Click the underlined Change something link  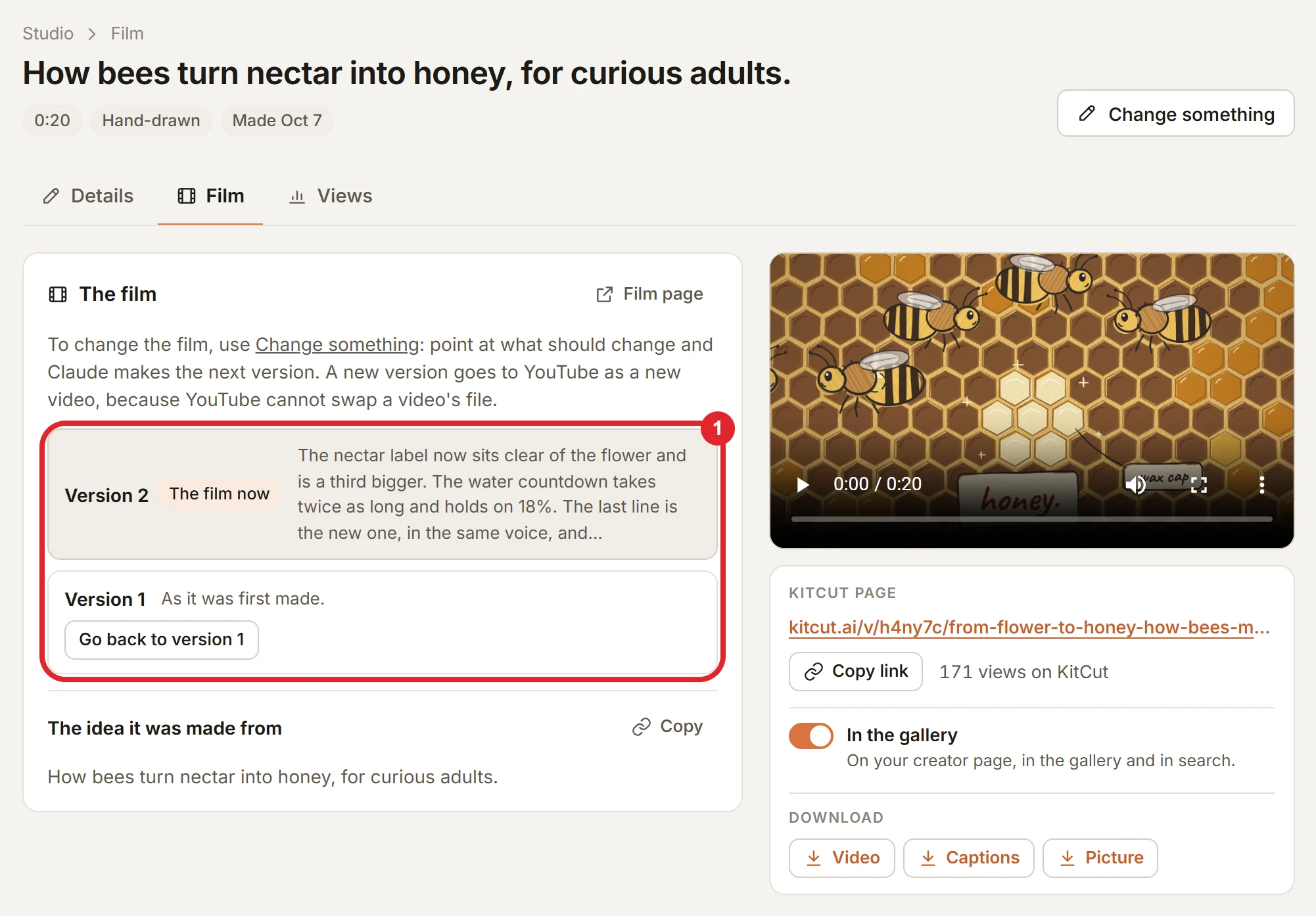(337, 344)
